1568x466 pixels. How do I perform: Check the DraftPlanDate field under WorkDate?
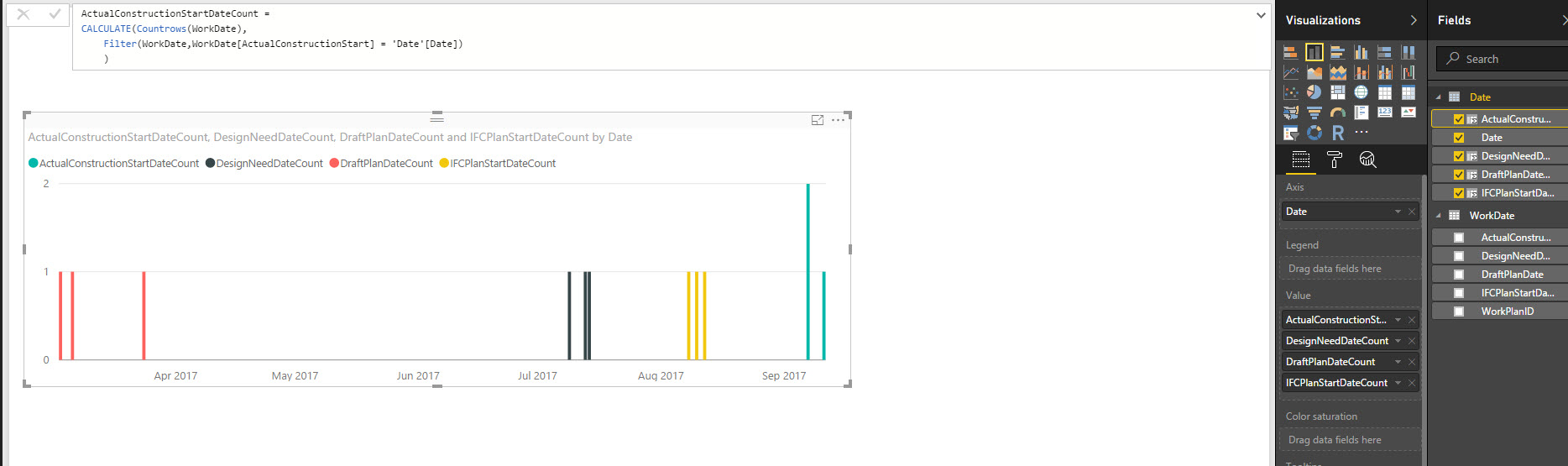(1459, 275)
